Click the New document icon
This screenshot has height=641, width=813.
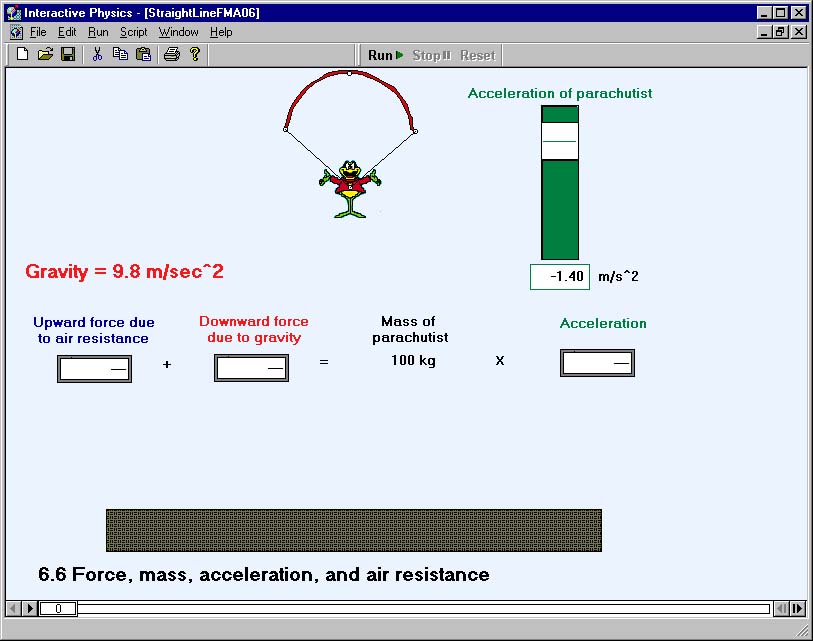coord(22,54)
